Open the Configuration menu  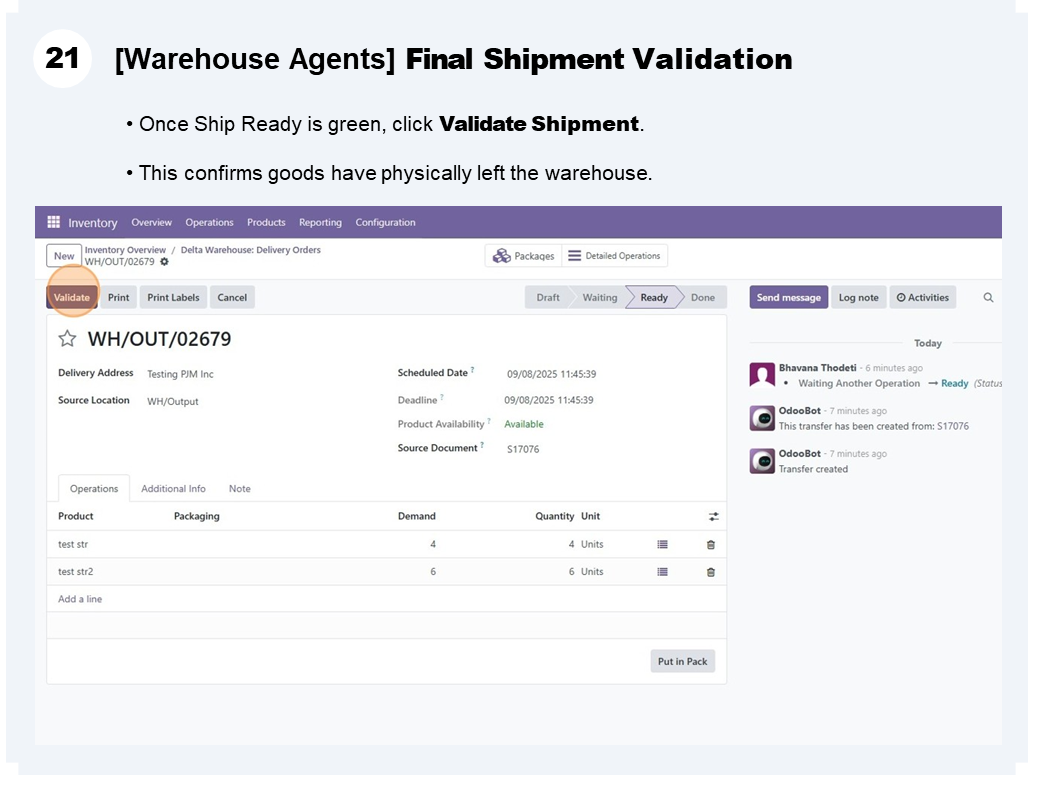pyautogui.click(x=385, y=222)
